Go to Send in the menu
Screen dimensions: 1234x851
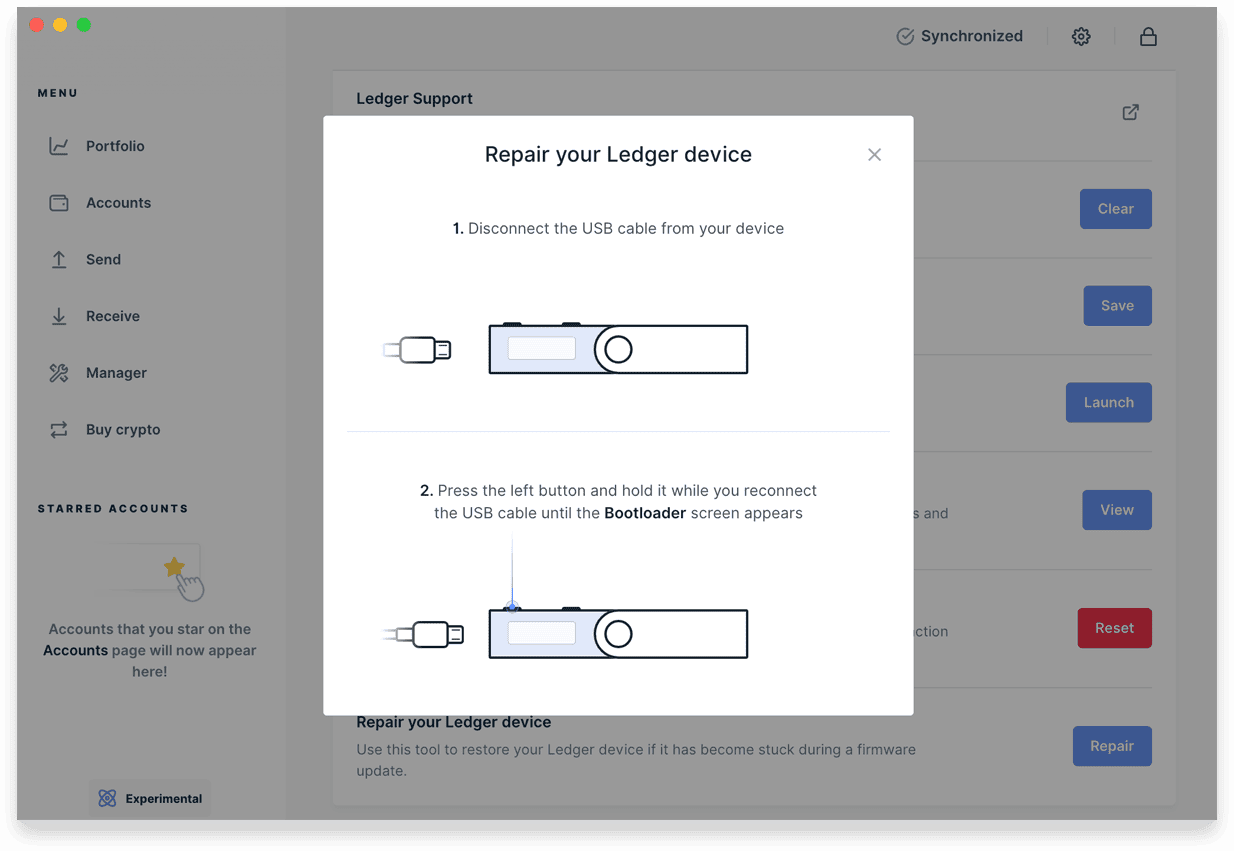click(103, 259)
